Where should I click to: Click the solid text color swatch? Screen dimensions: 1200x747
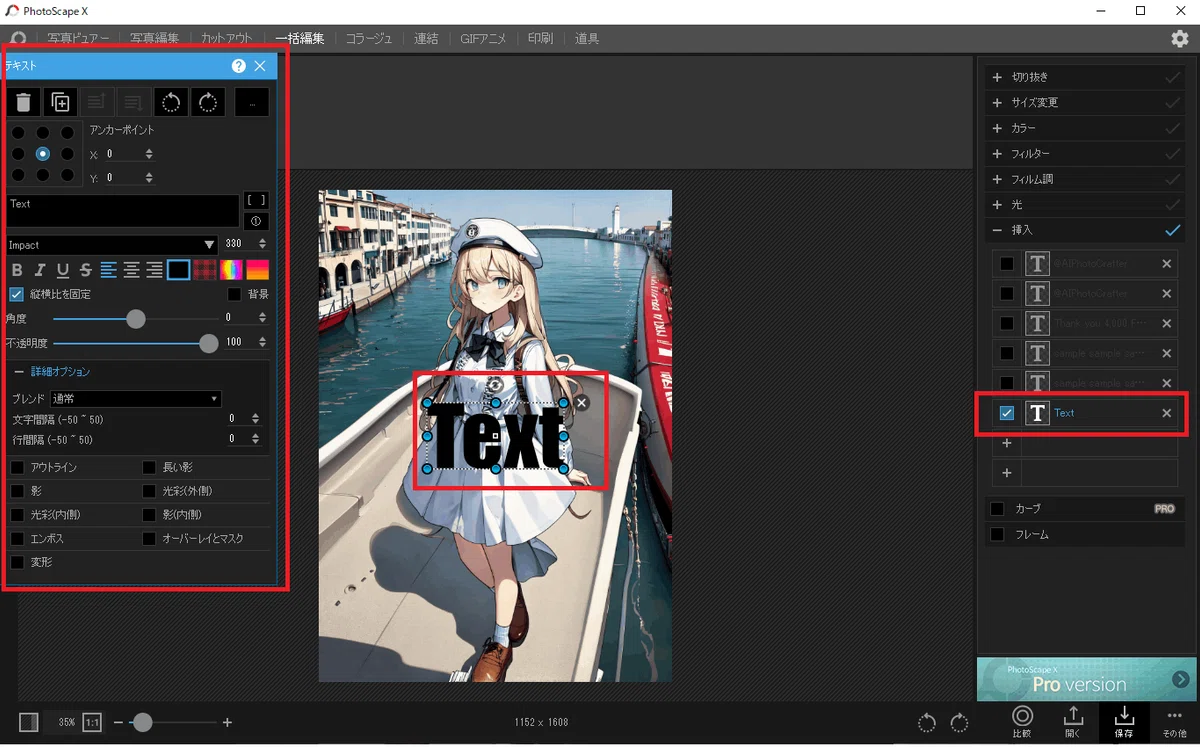178,270
